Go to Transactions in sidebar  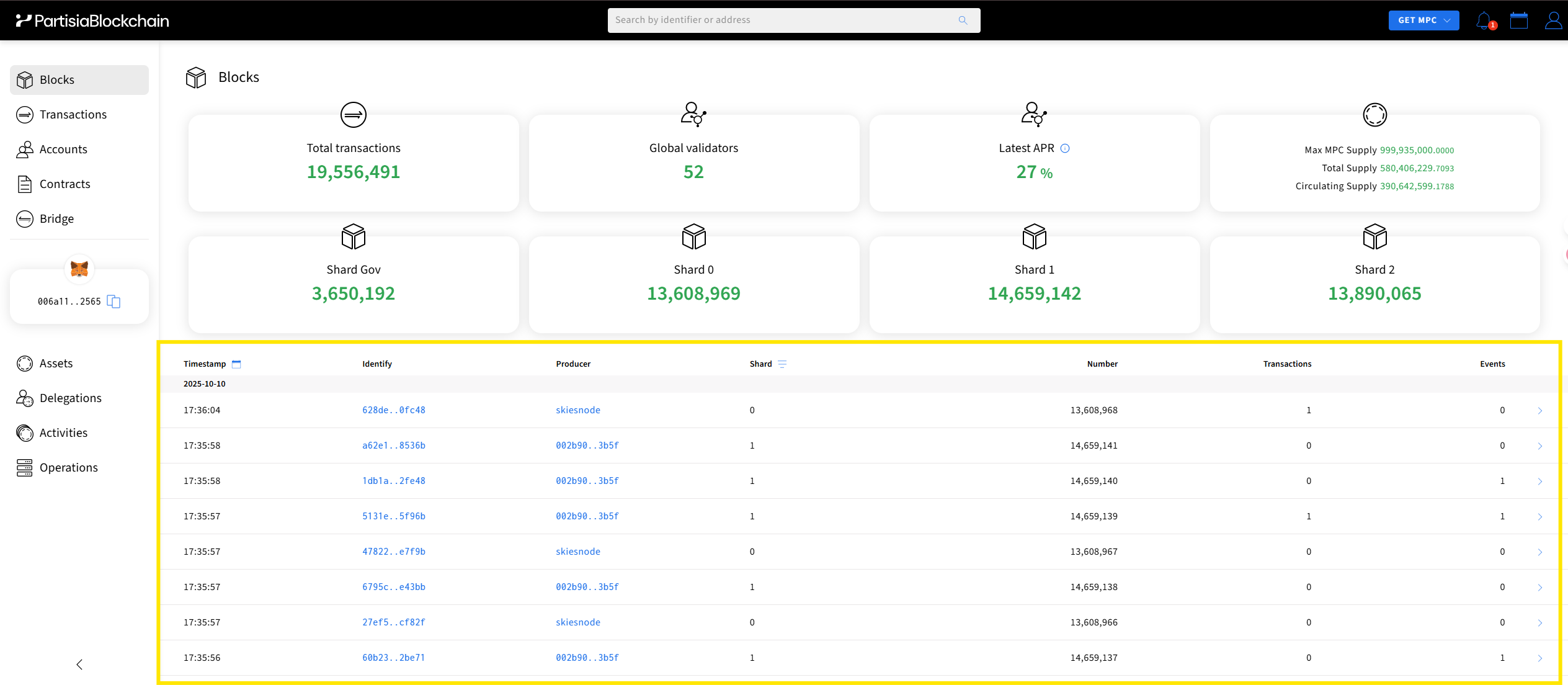73,115
